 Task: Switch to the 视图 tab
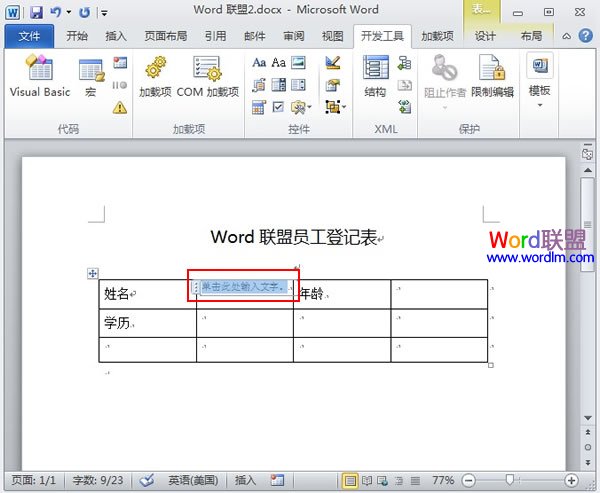[x=333, y=36]
